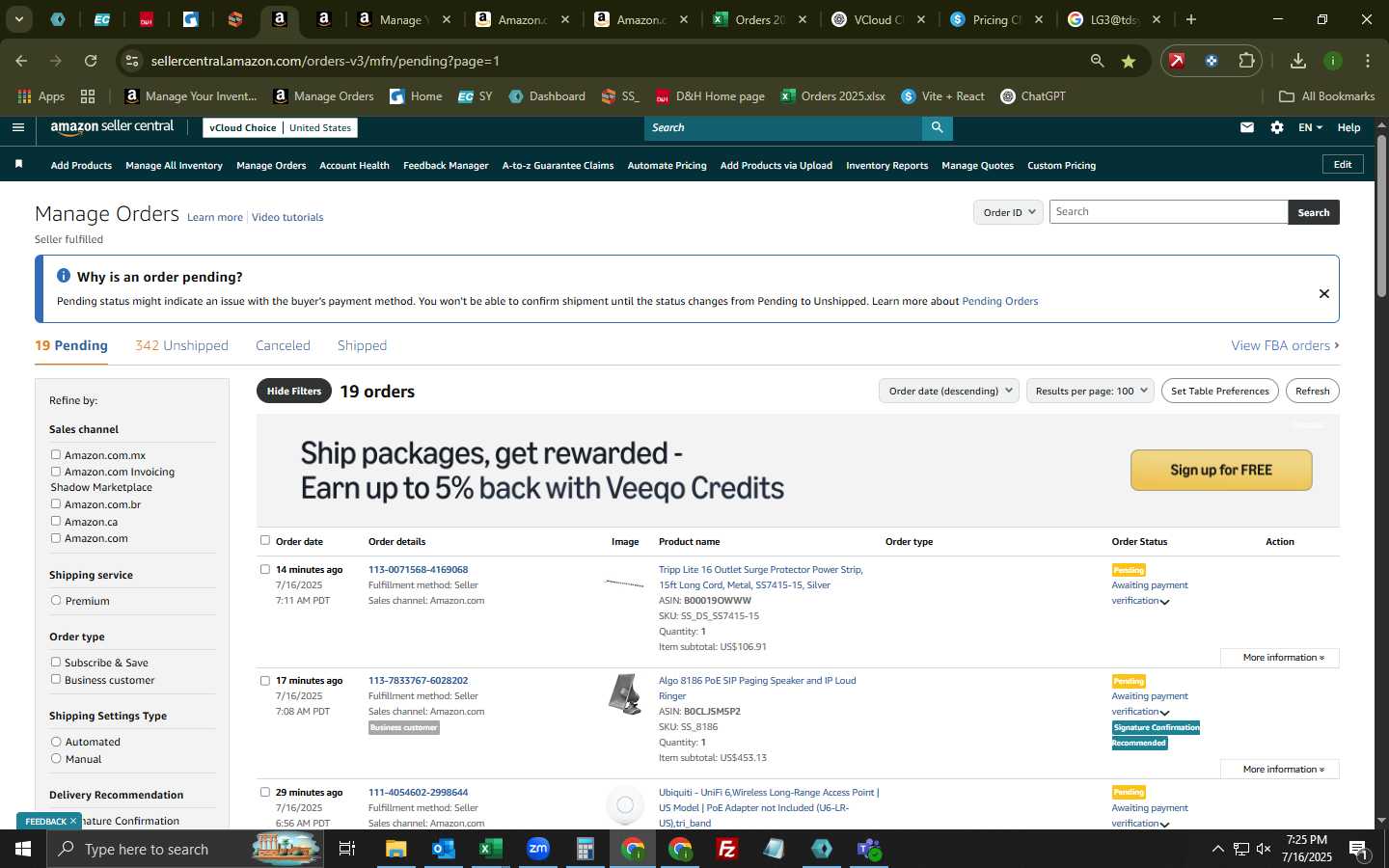
Task: Click the Task View taskbar icon
Action: [347, 849]
